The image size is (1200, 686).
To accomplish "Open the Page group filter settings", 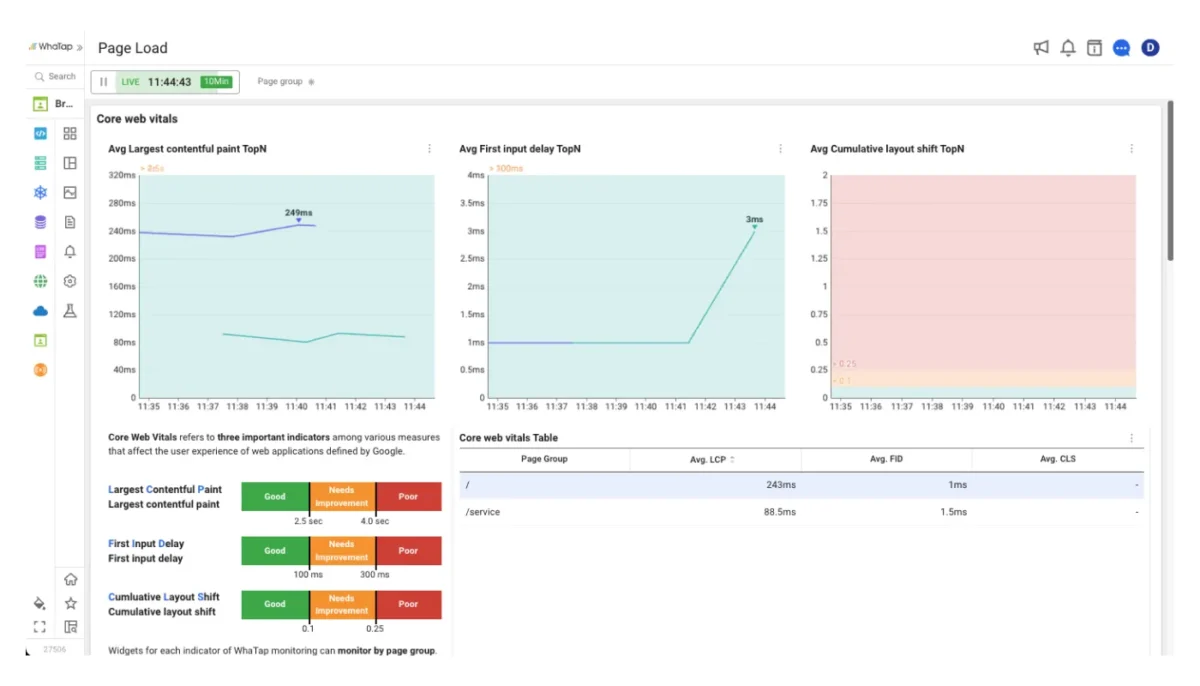I will pos(311,82).
